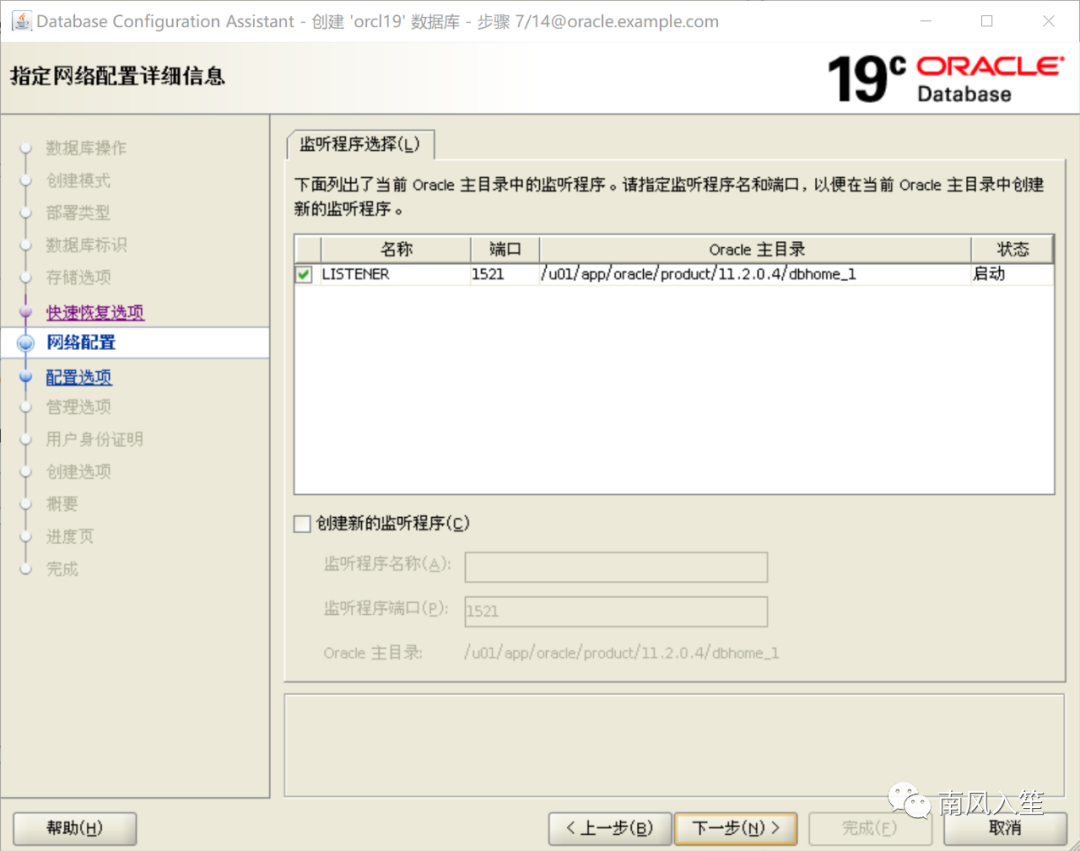Toggle the LISTENER row checkbox
The height and width of the screenshot is (851, 1080).
pos(303,274)
